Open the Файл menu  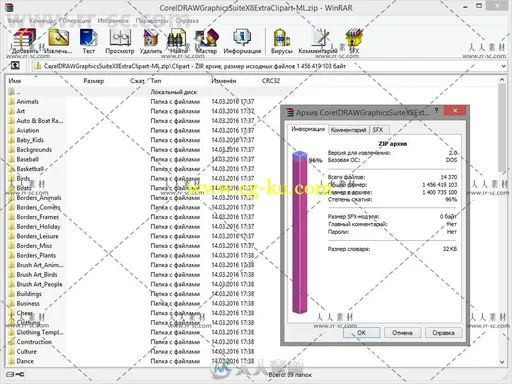[15, 21]
